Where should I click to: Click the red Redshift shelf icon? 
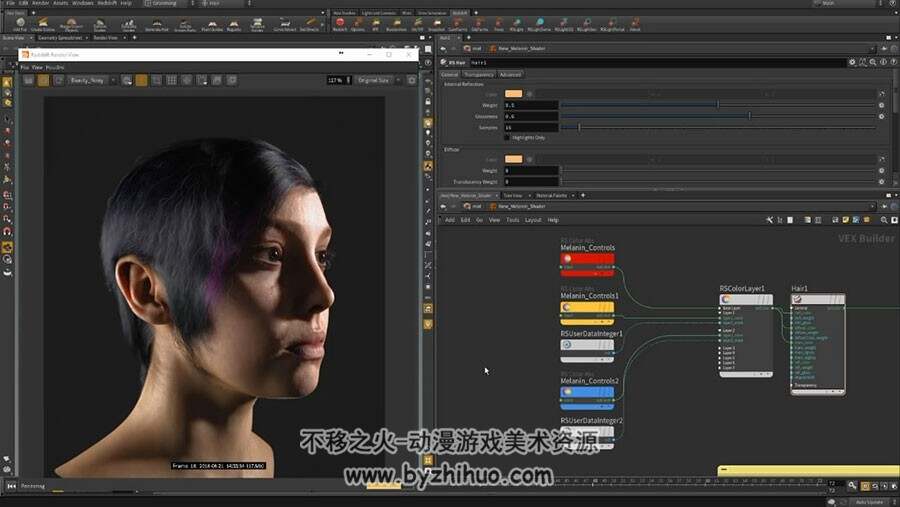[x=340, y=24]
